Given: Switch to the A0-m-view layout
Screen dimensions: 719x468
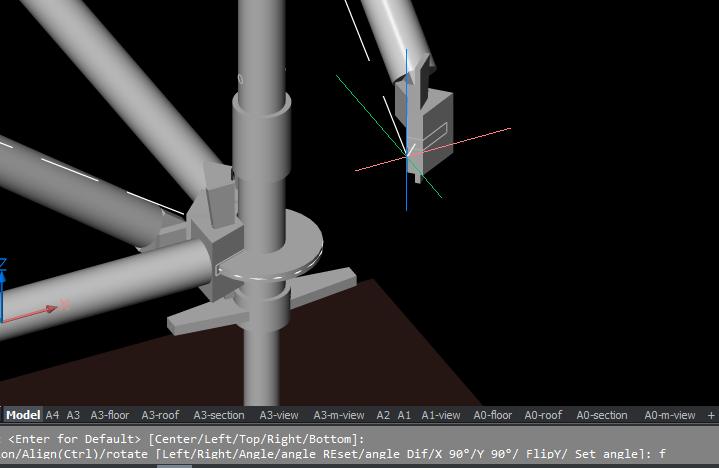Looking at the screenshot, I should 669,415.
